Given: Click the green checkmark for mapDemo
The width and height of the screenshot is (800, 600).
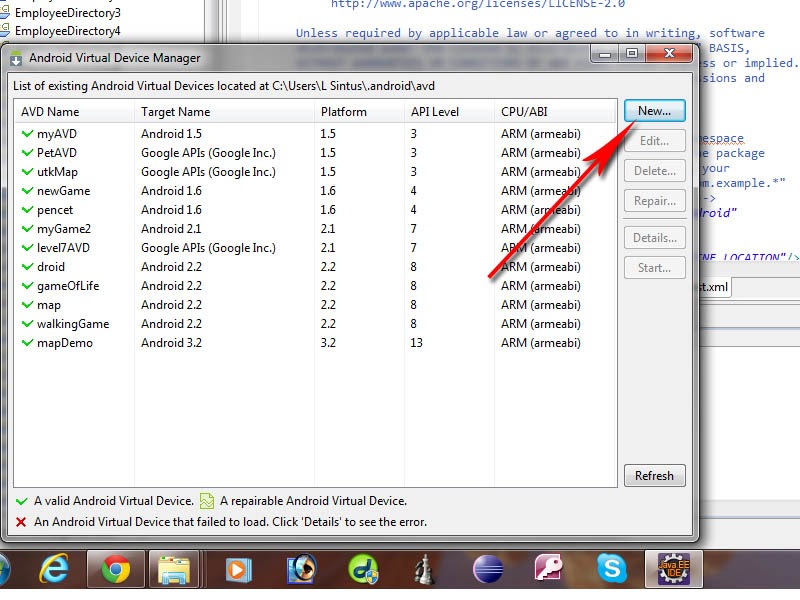Looking at the screenshot, I should (x=28, y=343).
